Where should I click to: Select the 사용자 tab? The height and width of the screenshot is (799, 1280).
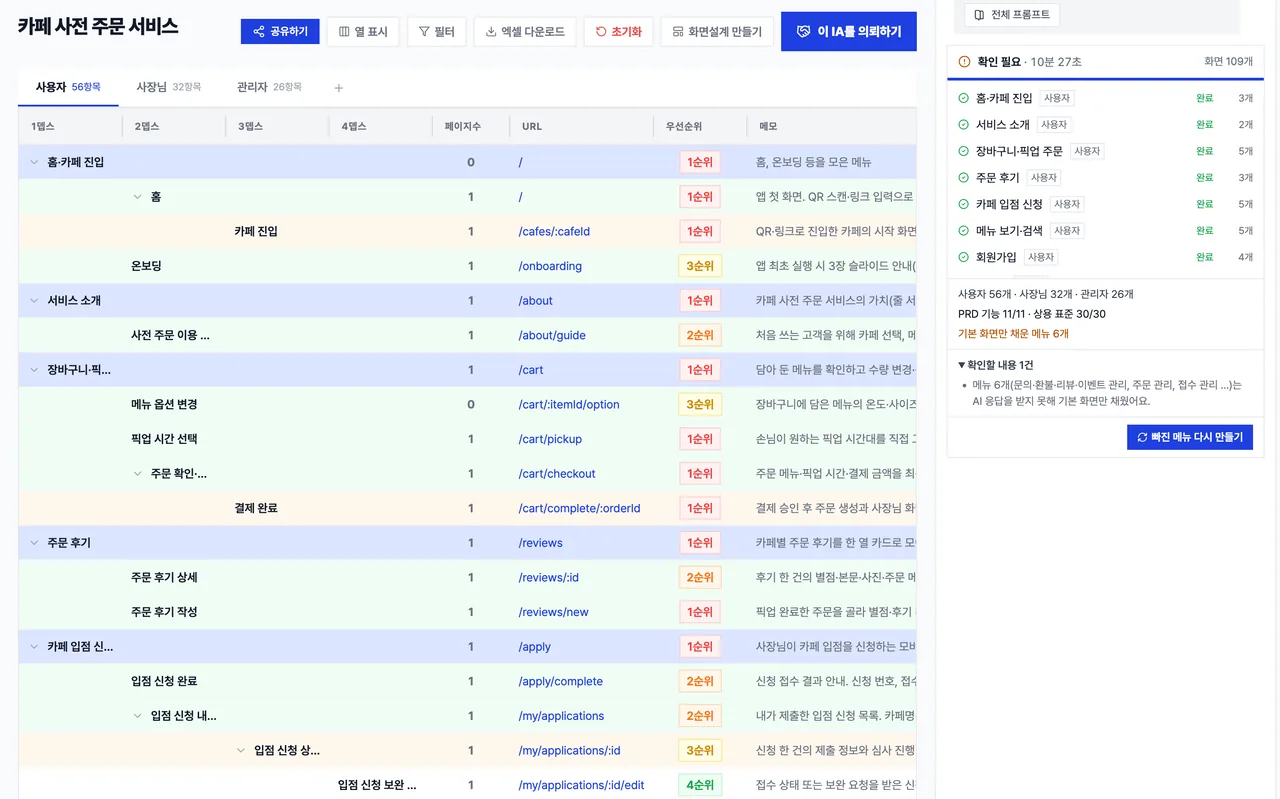[68, 87]
